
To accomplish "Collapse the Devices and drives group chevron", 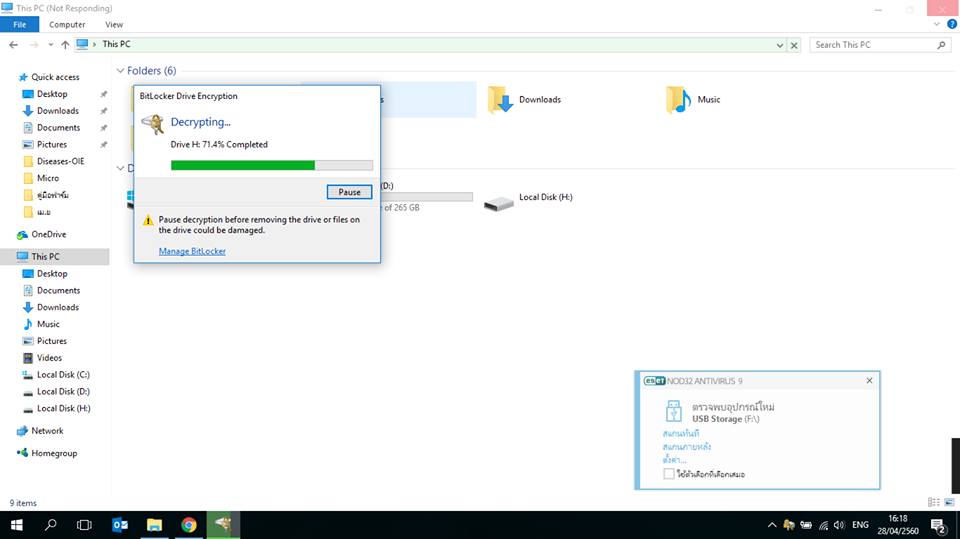I will coord(121,168).
